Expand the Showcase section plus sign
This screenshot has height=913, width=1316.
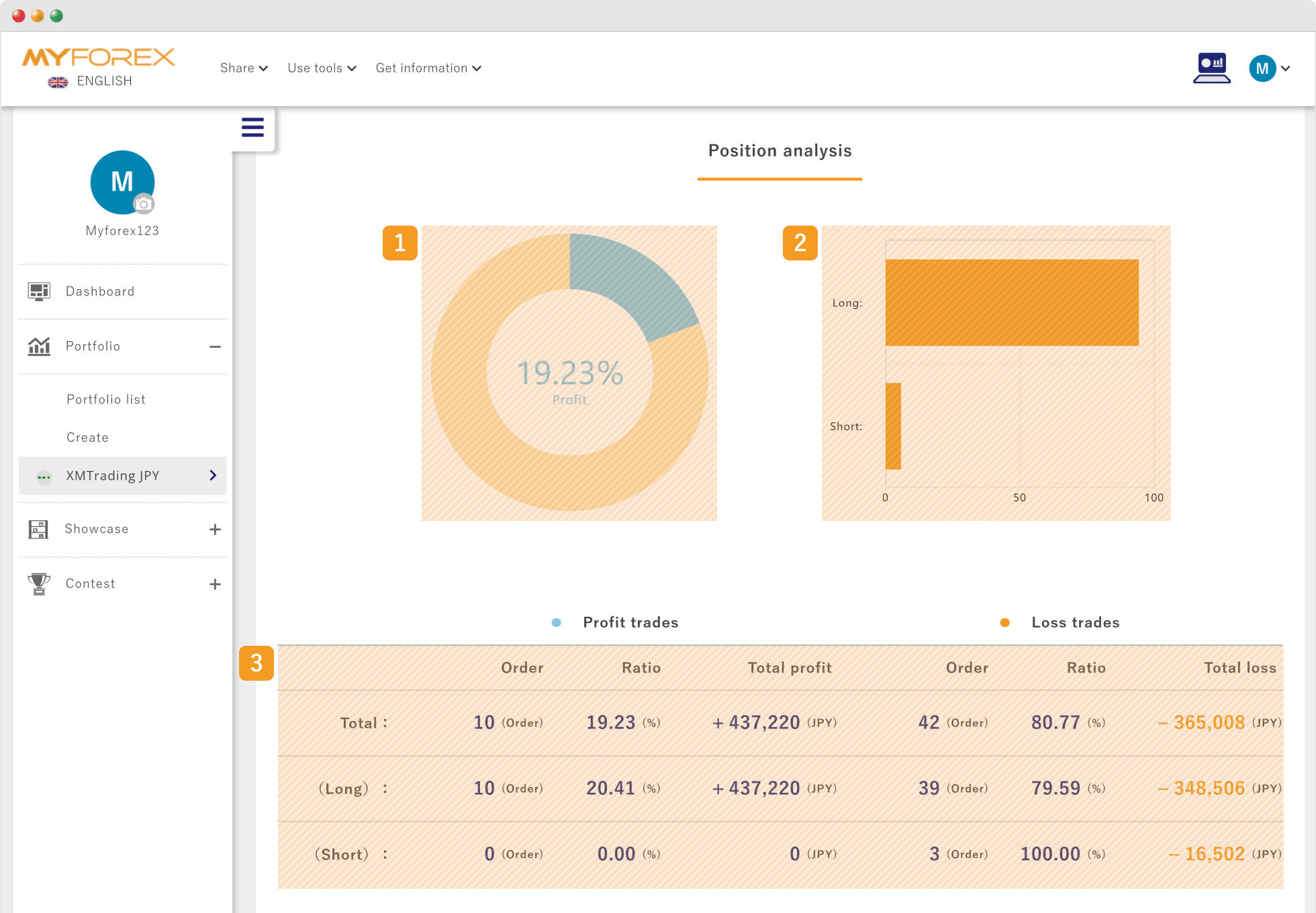(x=215, y=530)
